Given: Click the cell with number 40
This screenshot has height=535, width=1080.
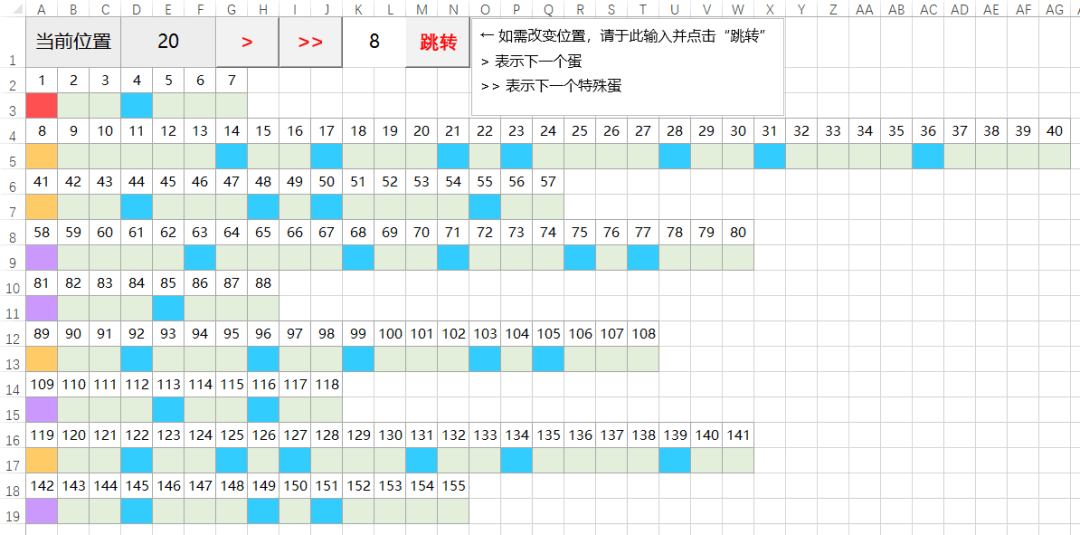Looking at the screenshot, I should [x=1055, y=131].
